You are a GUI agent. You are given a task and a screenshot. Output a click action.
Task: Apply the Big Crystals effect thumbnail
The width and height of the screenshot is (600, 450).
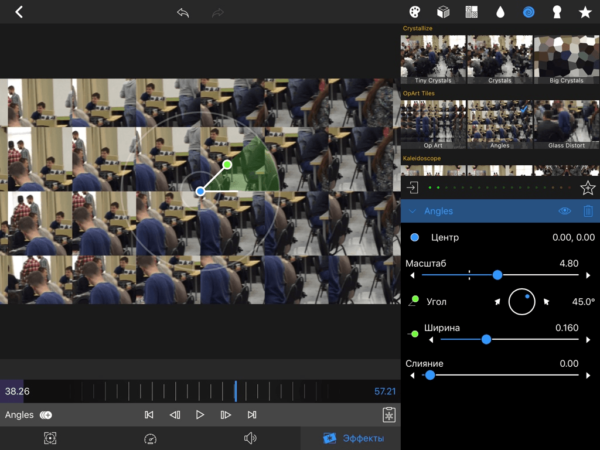click(x=565, y=58)
